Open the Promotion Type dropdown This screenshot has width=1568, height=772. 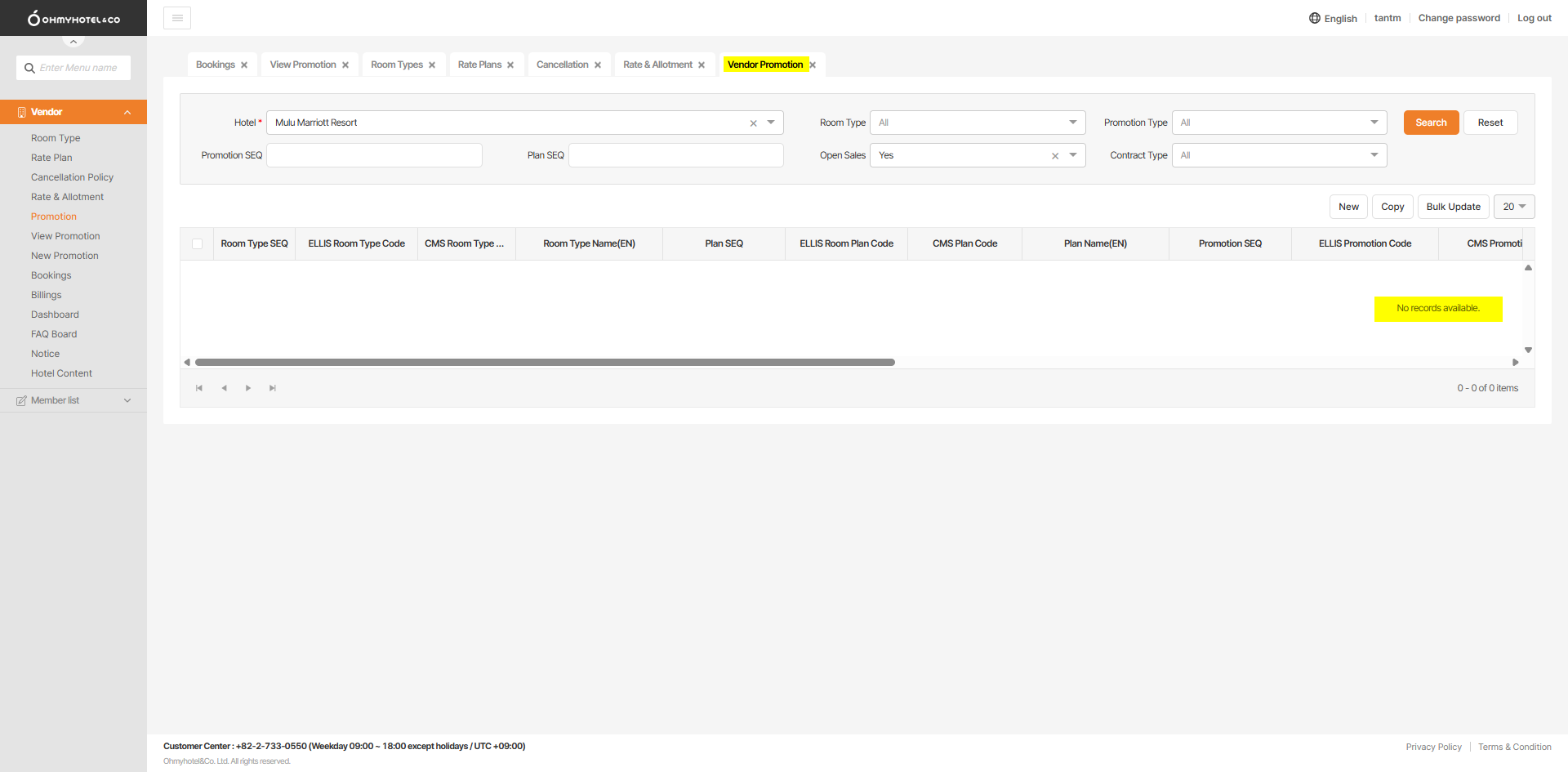1374,123
